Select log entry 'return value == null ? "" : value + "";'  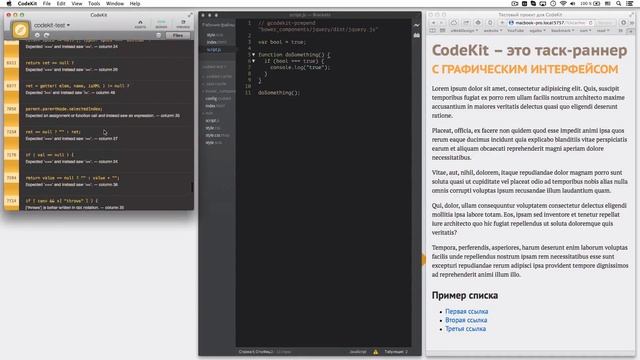click(106, 181)
